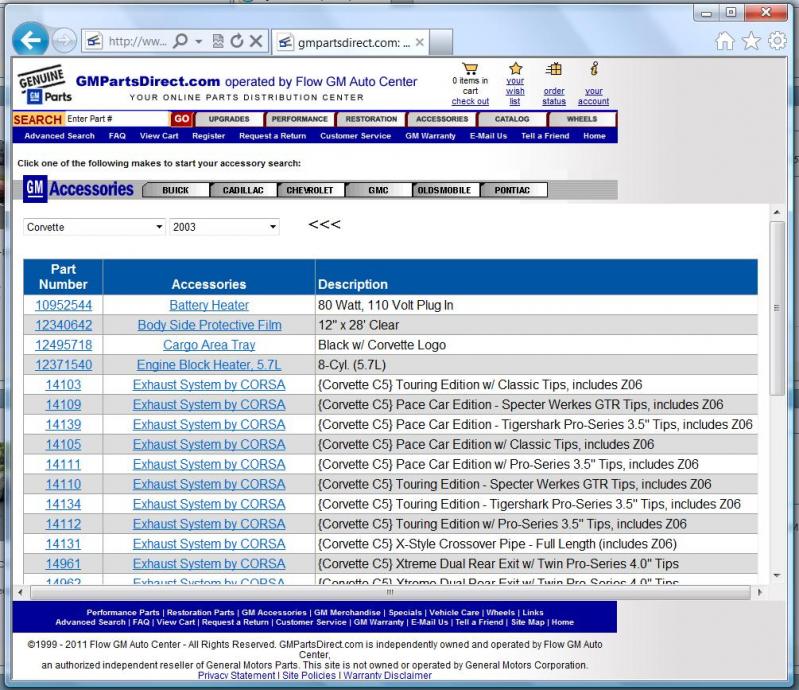
Task: Refresh the page with reload icon
Action: [237, 41]
